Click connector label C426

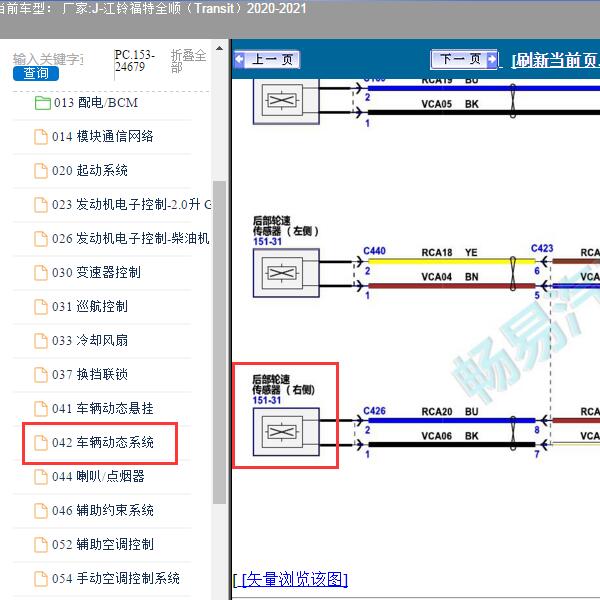point(374,411)
